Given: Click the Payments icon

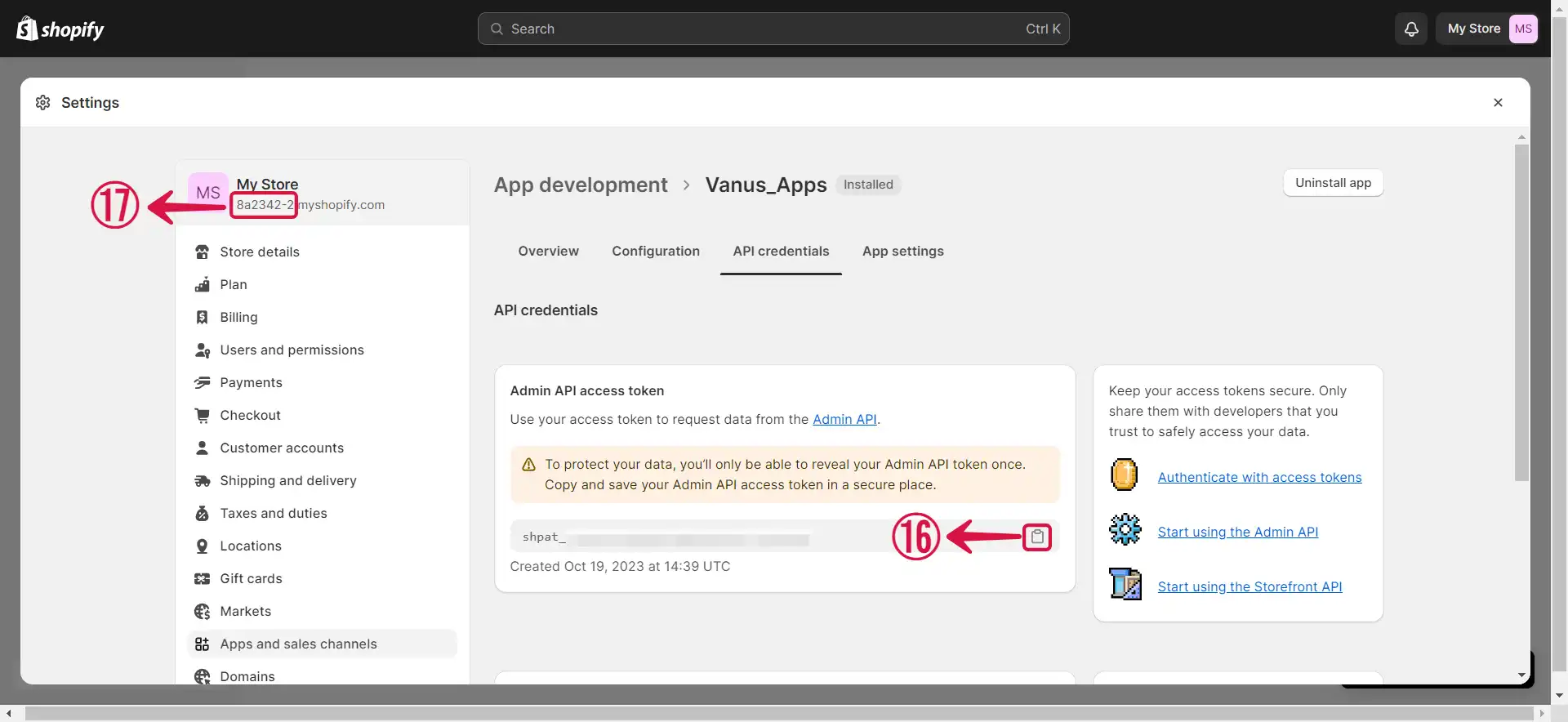Looking at the screenshot, I should (203, 382).
